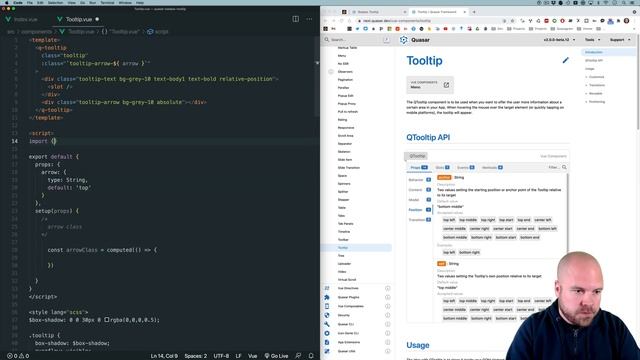640x360 pixels.
Task: Click the browser page vertical scrollbar
Action: point(638,82)
